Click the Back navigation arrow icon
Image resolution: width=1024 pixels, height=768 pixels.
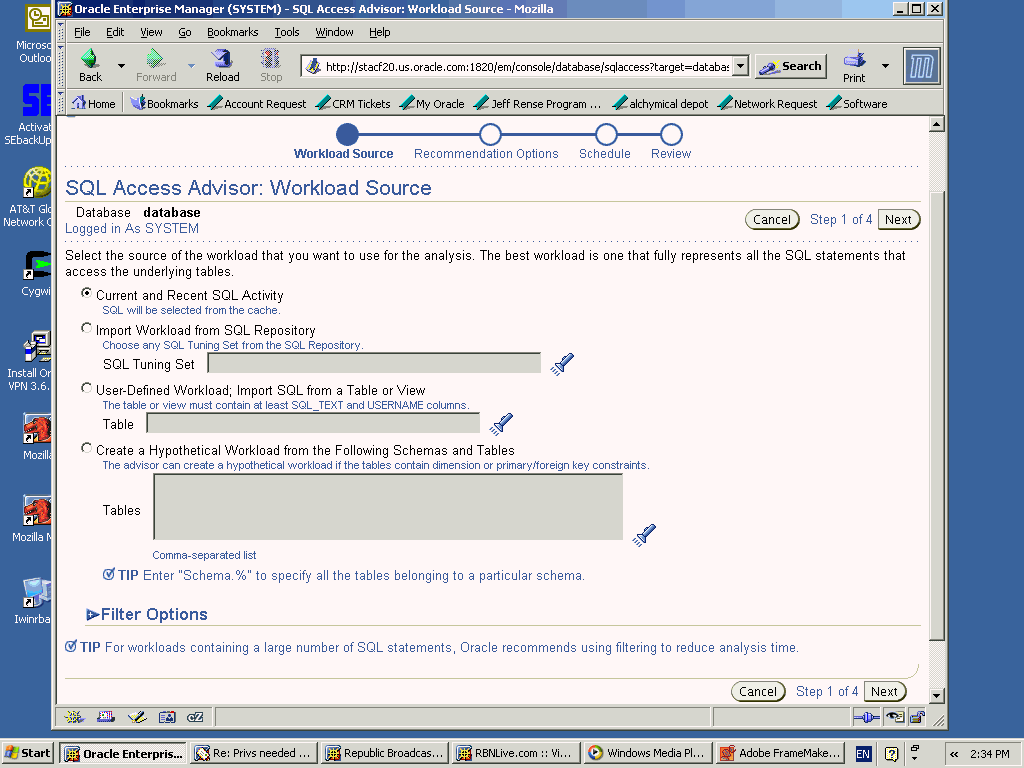point(90,59)
